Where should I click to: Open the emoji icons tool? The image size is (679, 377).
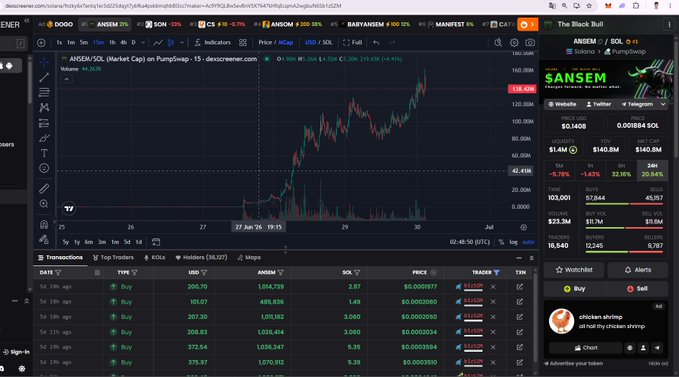pos(44,168)
